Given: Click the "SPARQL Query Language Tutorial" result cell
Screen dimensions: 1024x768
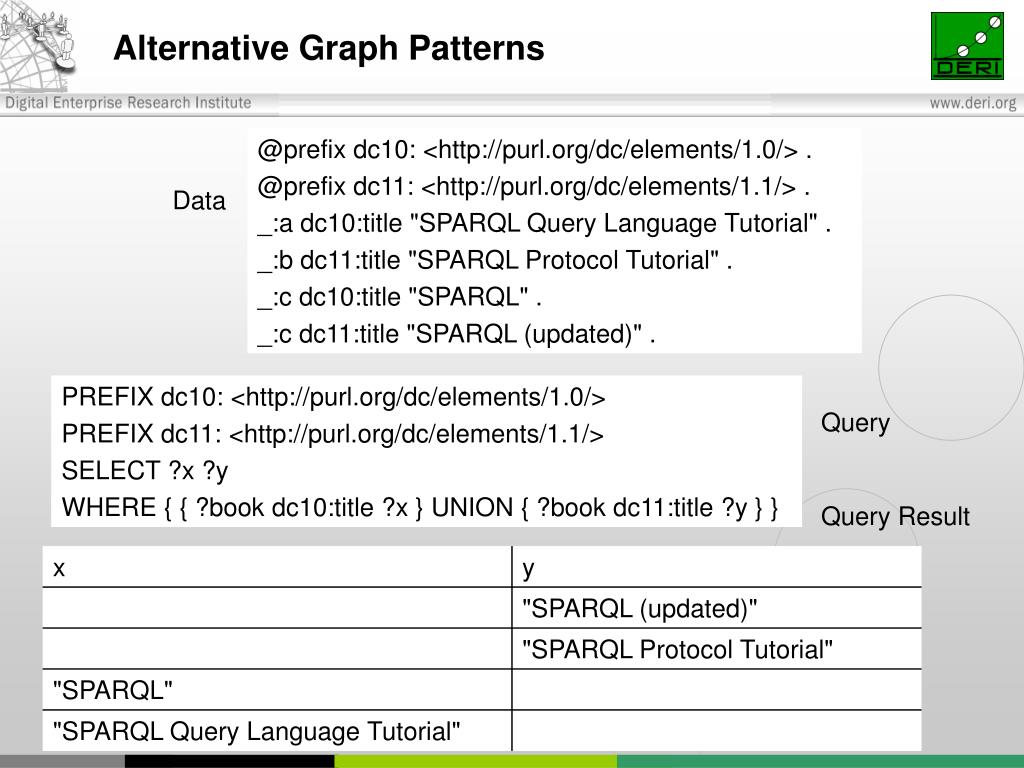Looking at the screenshot, I should point(277,731).
